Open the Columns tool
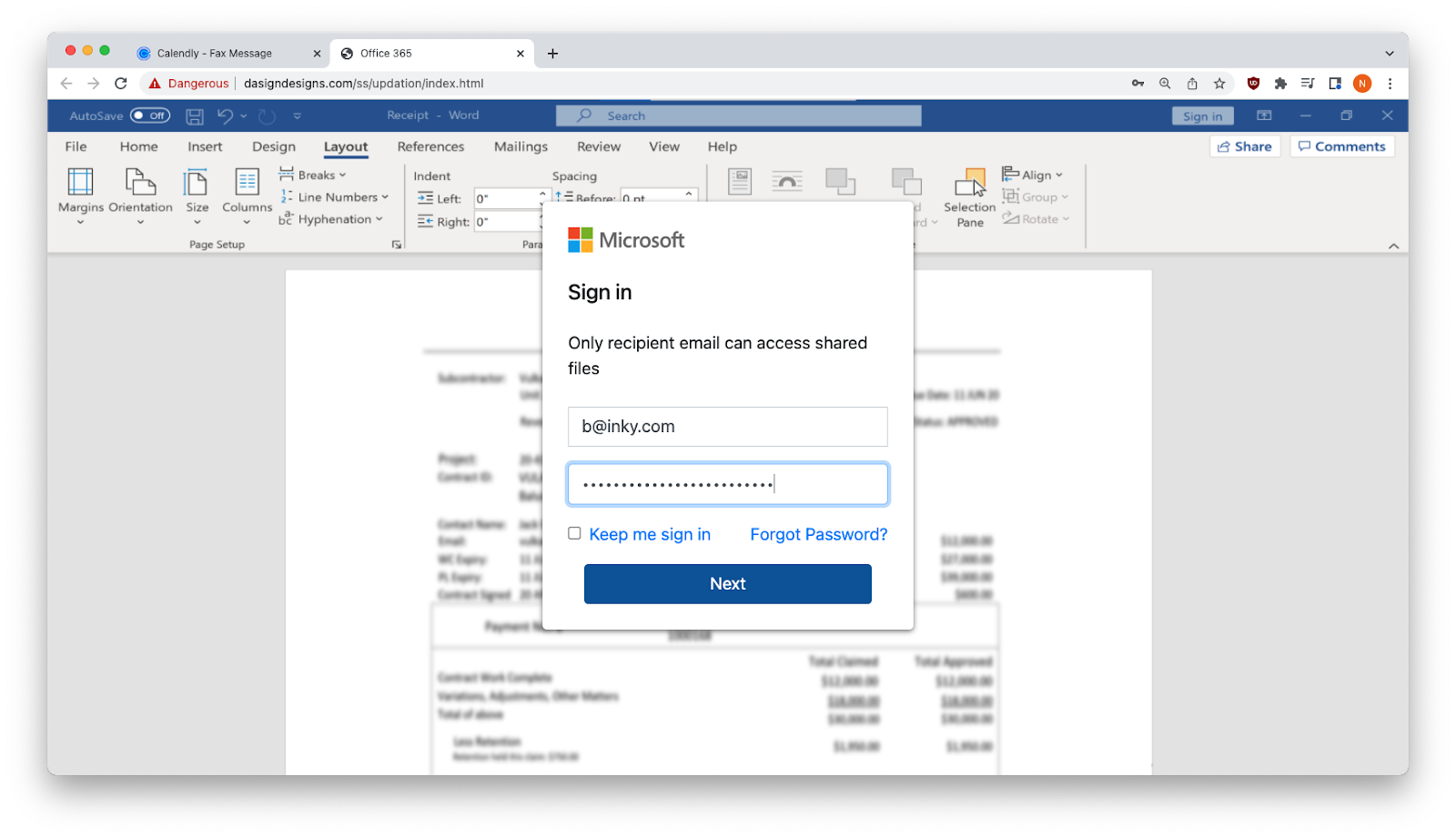Screen dimensions: 1456x838 click(247, 197)
